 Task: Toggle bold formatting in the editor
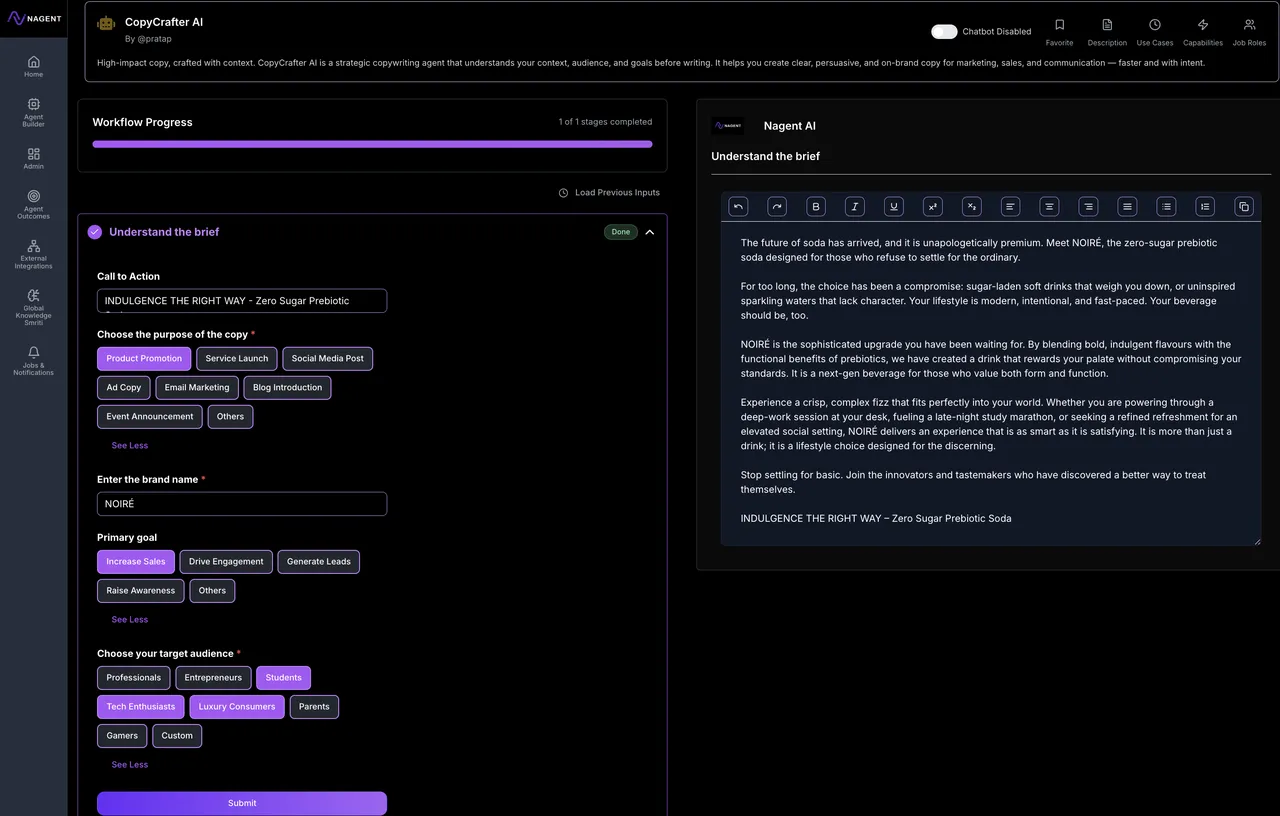pos(816,206)
